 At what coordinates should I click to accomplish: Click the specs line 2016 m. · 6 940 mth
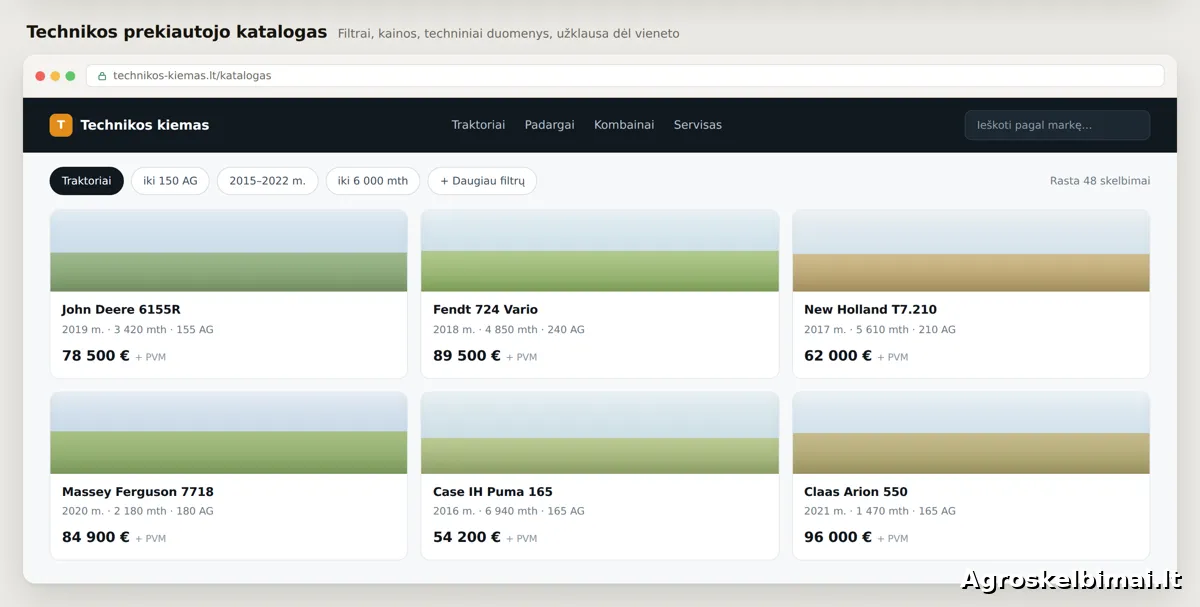509,512
